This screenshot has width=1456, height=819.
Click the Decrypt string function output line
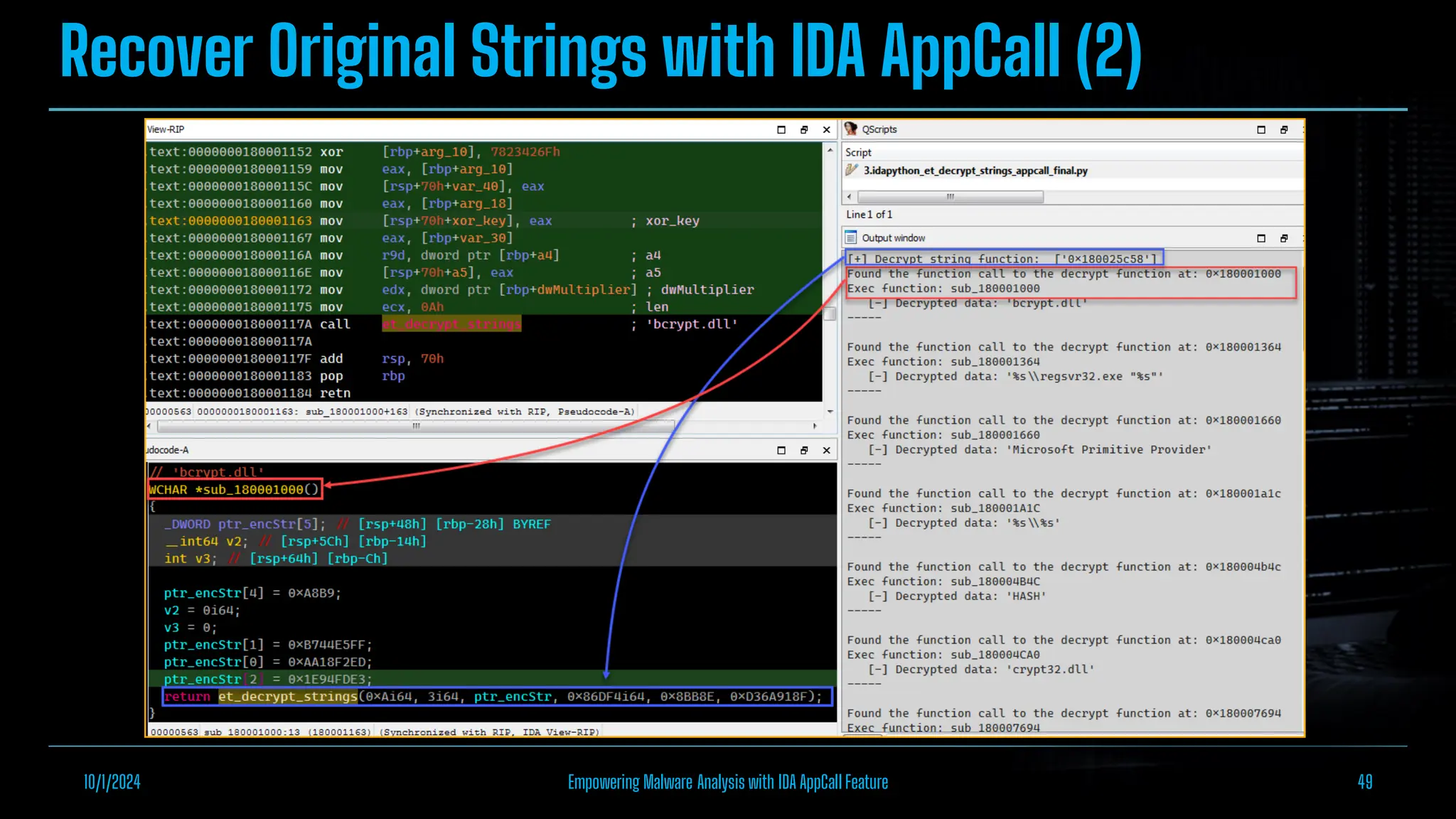pyautogui.click(x=1002, y=259)
